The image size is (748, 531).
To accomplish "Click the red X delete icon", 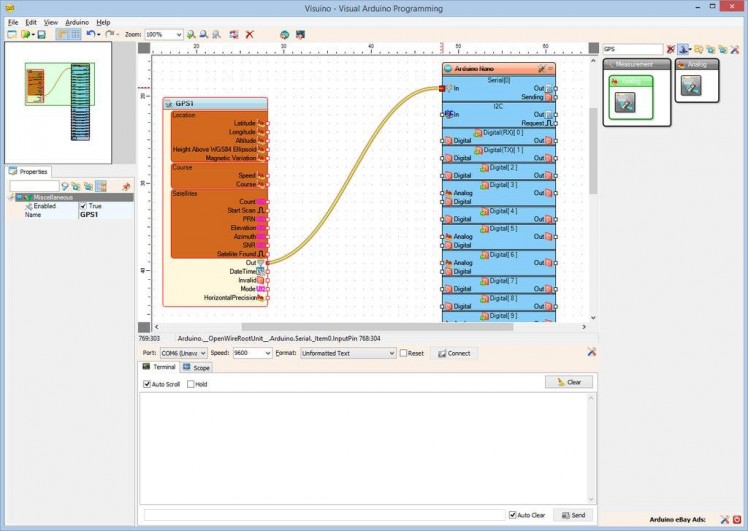I will pyautogui.click(x=249, y=34).
